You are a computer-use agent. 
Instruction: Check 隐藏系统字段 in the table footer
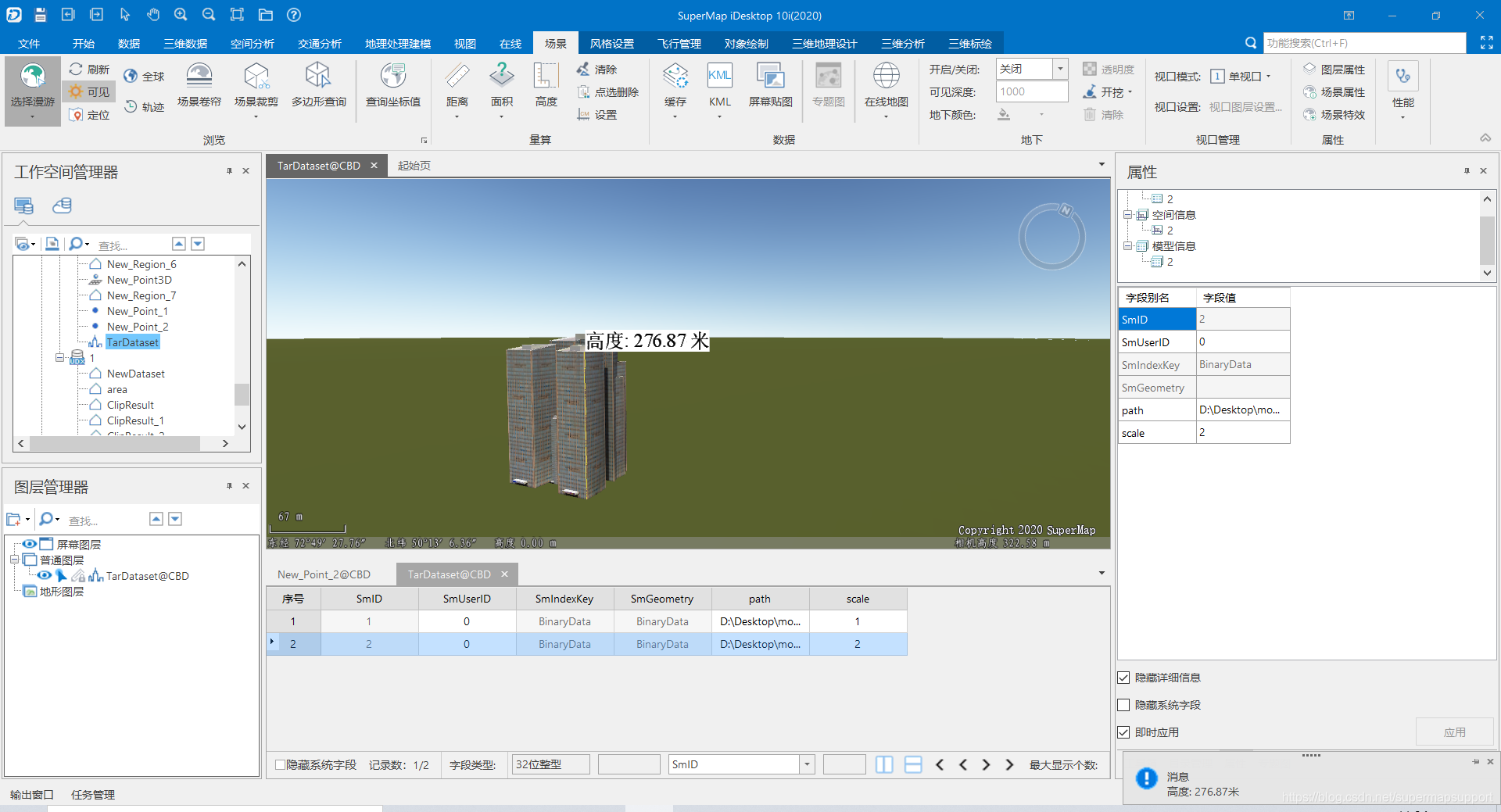click(280, 764)
